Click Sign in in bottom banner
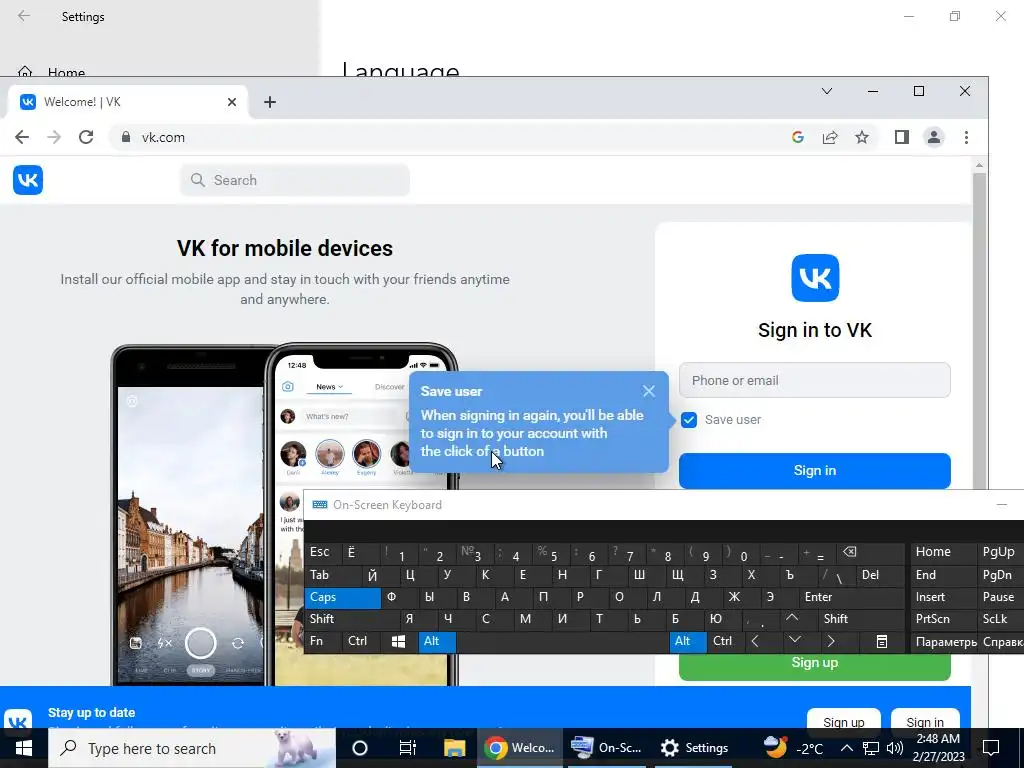Screen dimensions: 1024x768 [925, 720]
